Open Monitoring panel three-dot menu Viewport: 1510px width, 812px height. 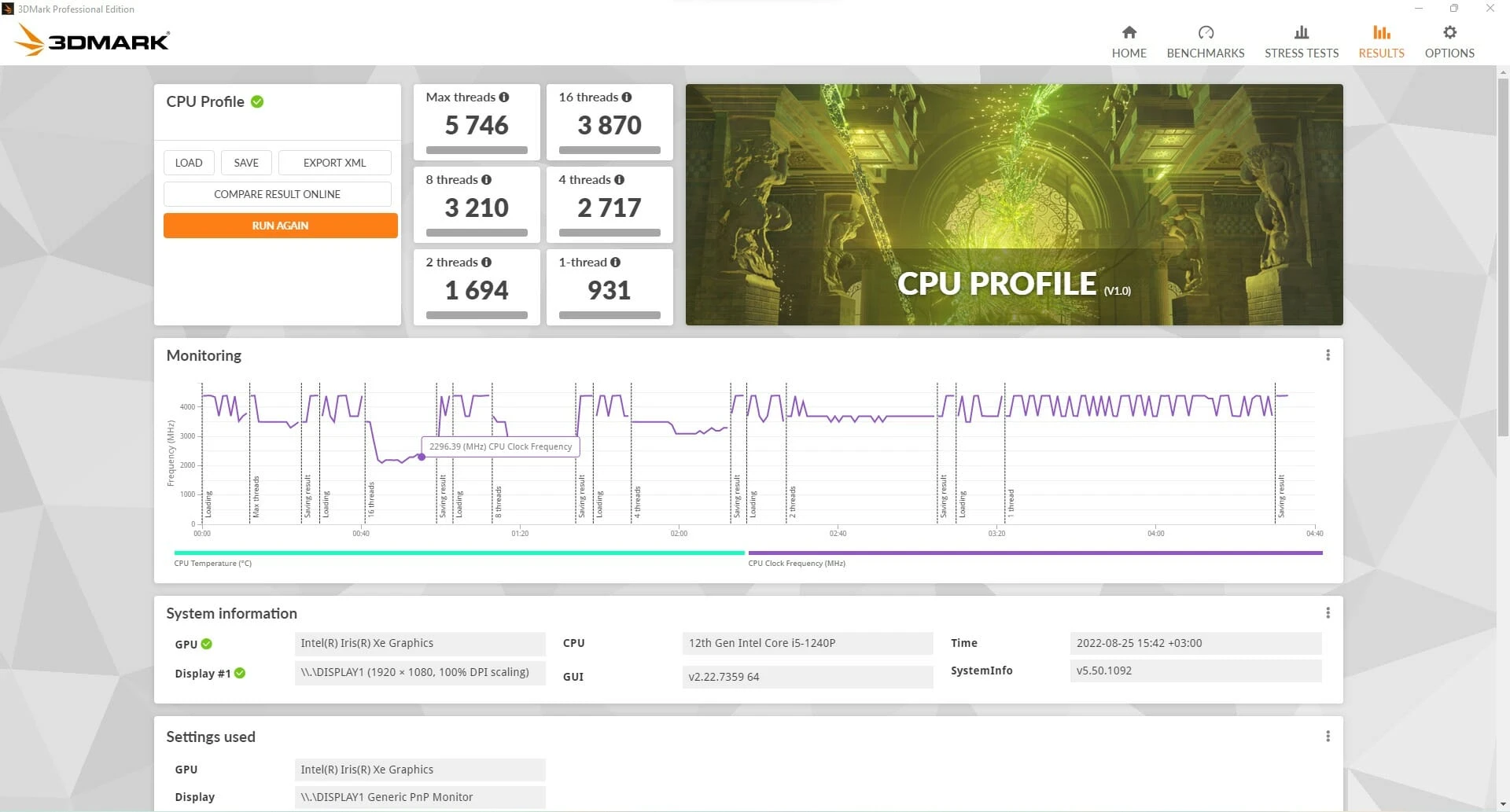tap(1328, 355)
